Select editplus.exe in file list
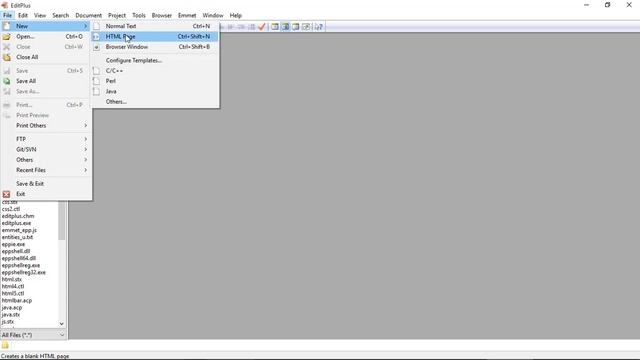Viewport: 640px width, 360px height. [x=16, y=223]
